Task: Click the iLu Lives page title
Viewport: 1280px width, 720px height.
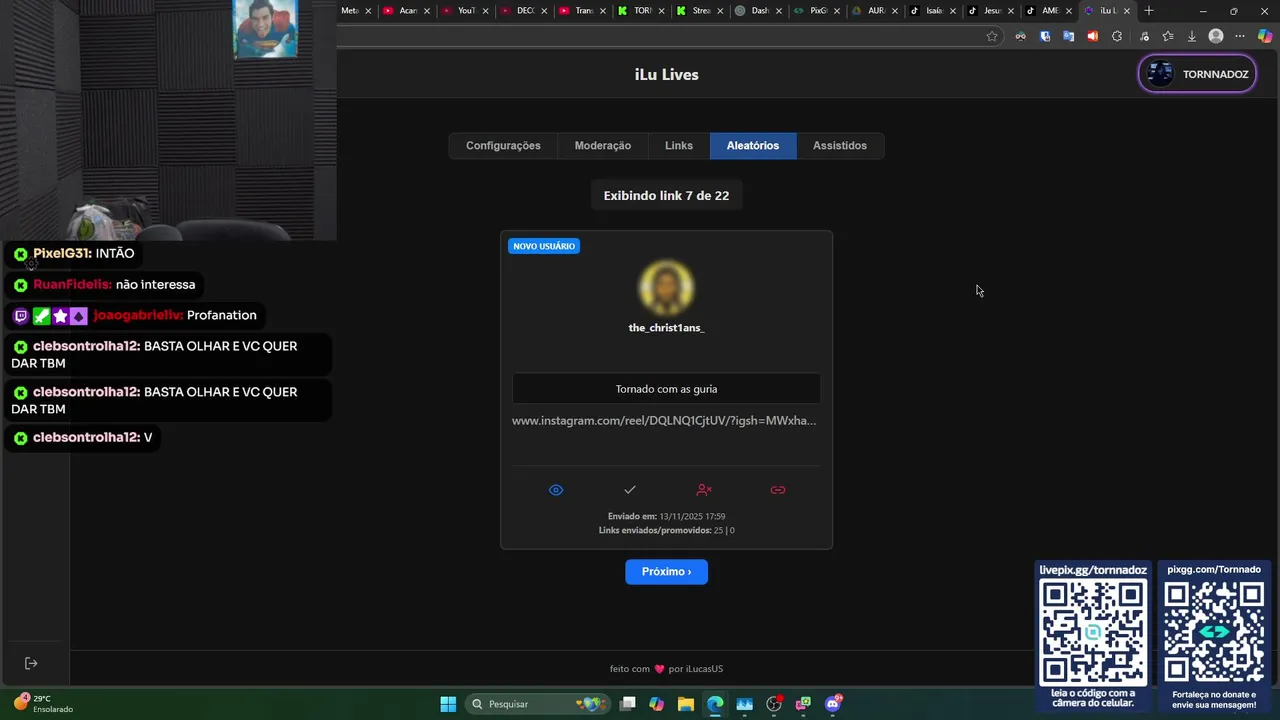Action: 666,75
